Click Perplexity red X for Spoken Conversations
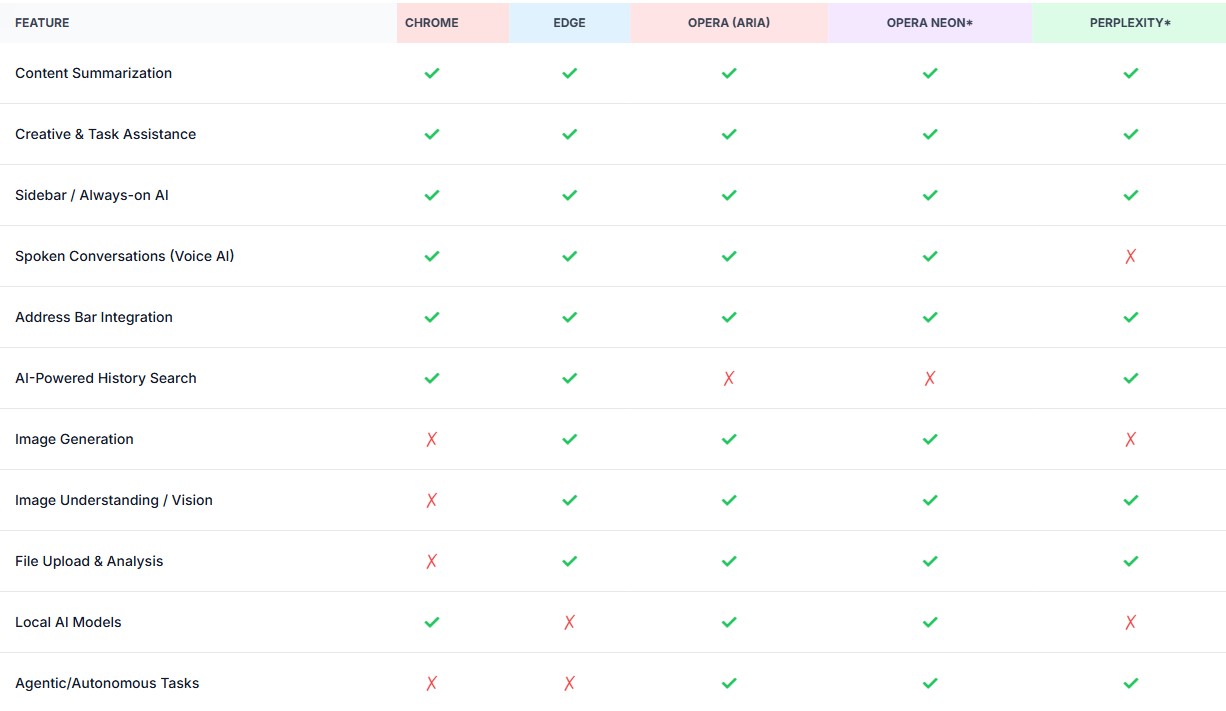1226x711 pixels. (1130, 256)
